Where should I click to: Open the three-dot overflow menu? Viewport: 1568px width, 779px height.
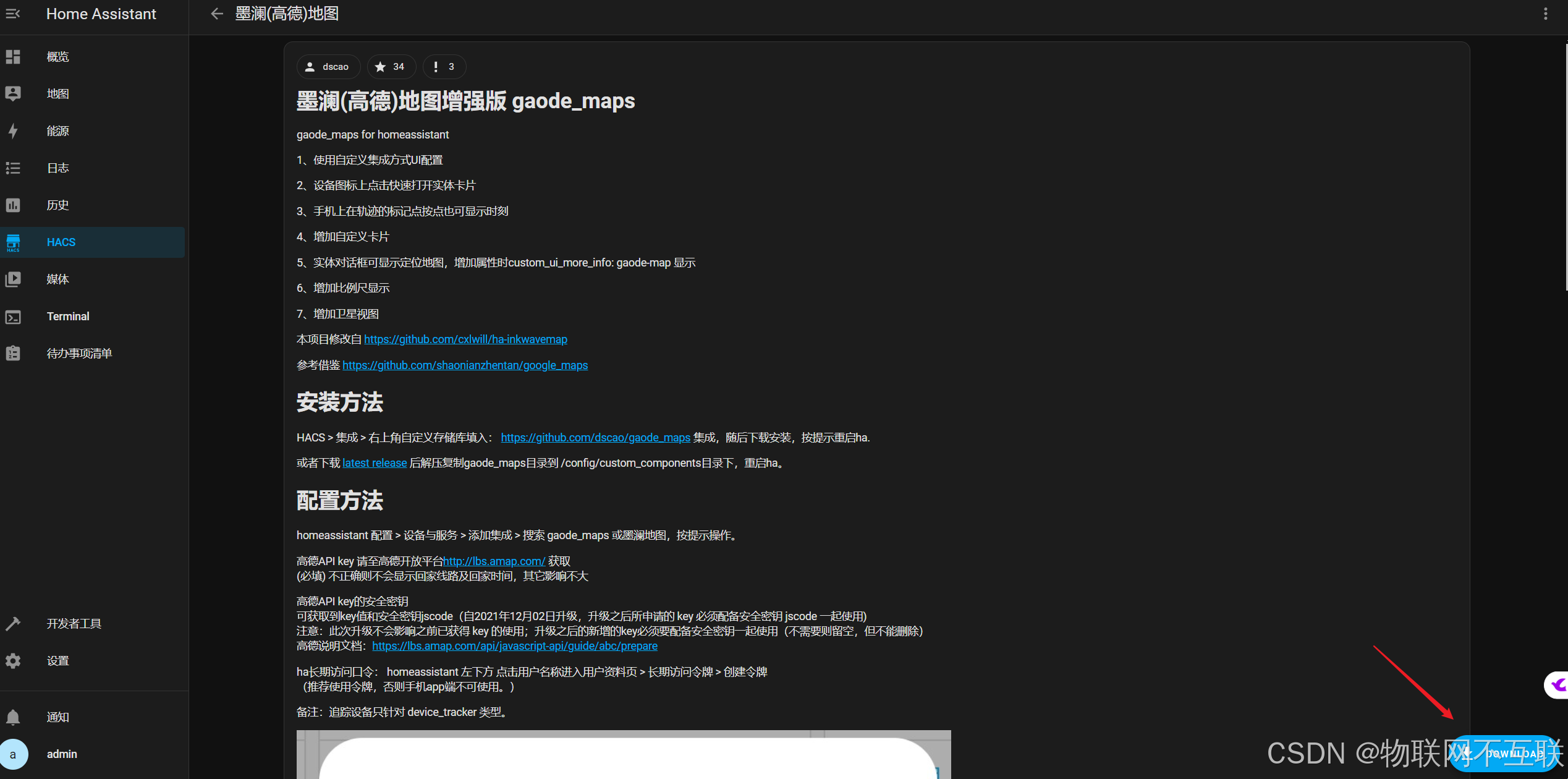1545,14
